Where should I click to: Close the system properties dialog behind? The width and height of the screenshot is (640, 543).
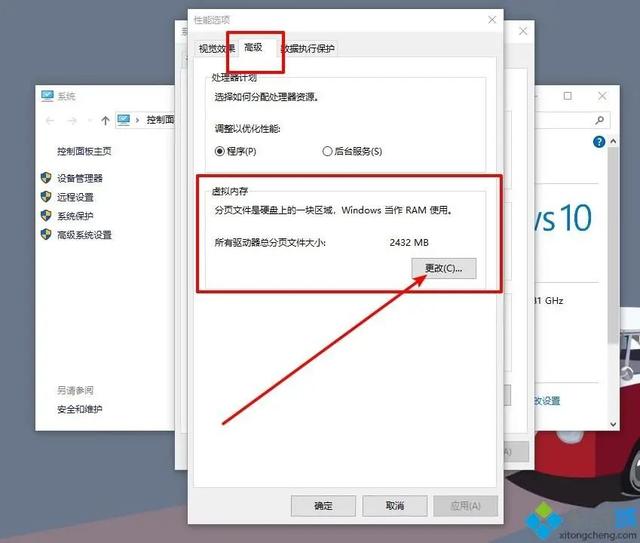coord(523,31)
